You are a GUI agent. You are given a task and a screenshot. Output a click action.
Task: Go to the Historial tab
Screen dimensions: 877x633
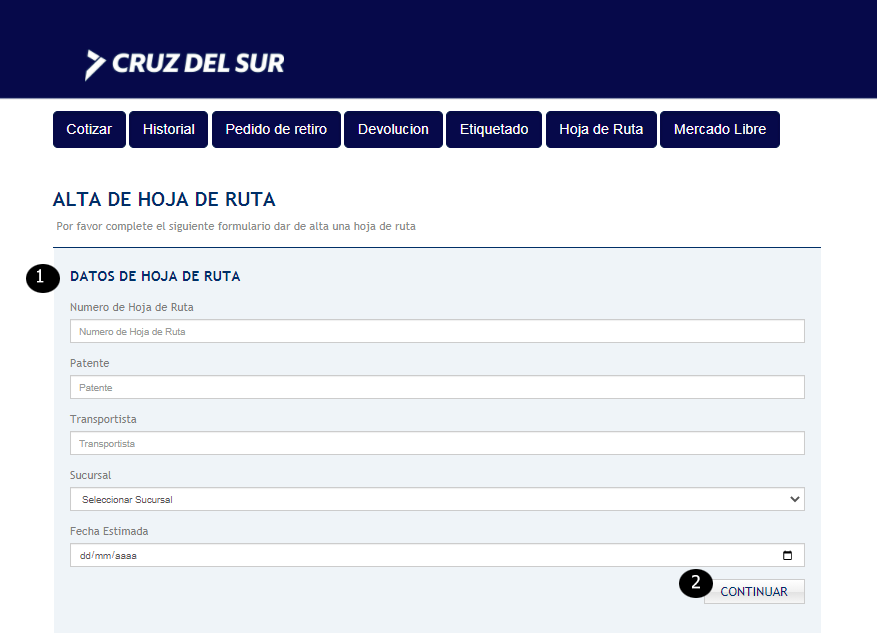(168, 129)
